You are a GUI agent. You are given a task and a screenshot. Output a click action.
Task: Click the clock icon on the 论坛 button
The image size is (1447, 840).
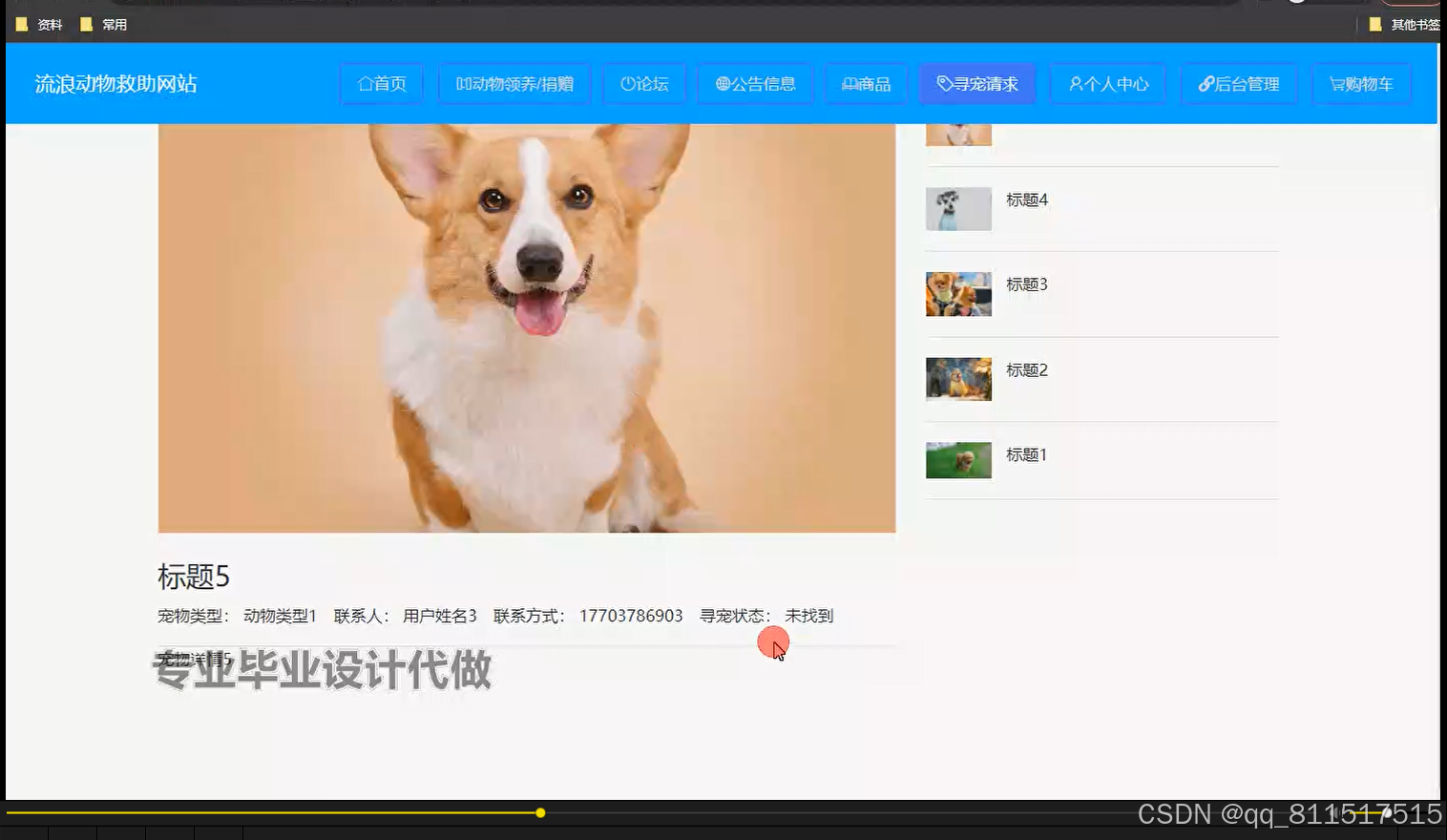(627, 84)
